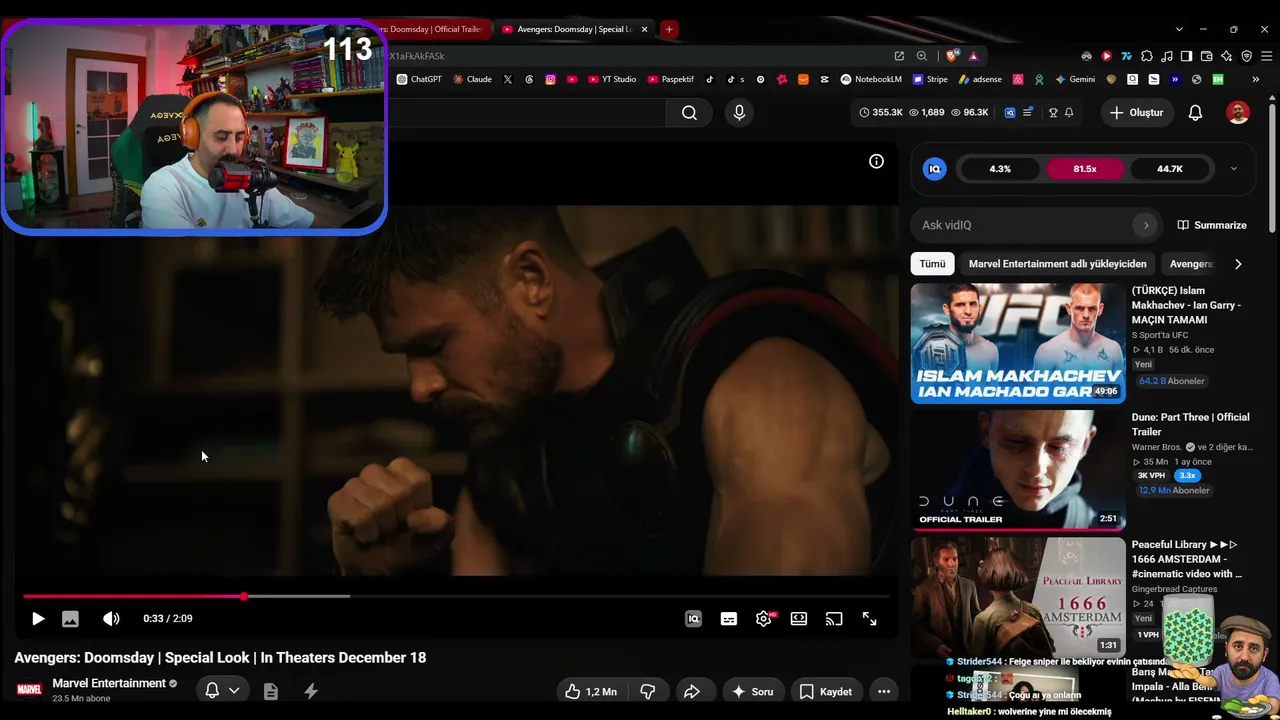Image resolution: width=1280 pixels, height=720 pixels.
Task: Open the Islam Makhachev UFC video thumbnail
Action: (x=1018, y=343)
